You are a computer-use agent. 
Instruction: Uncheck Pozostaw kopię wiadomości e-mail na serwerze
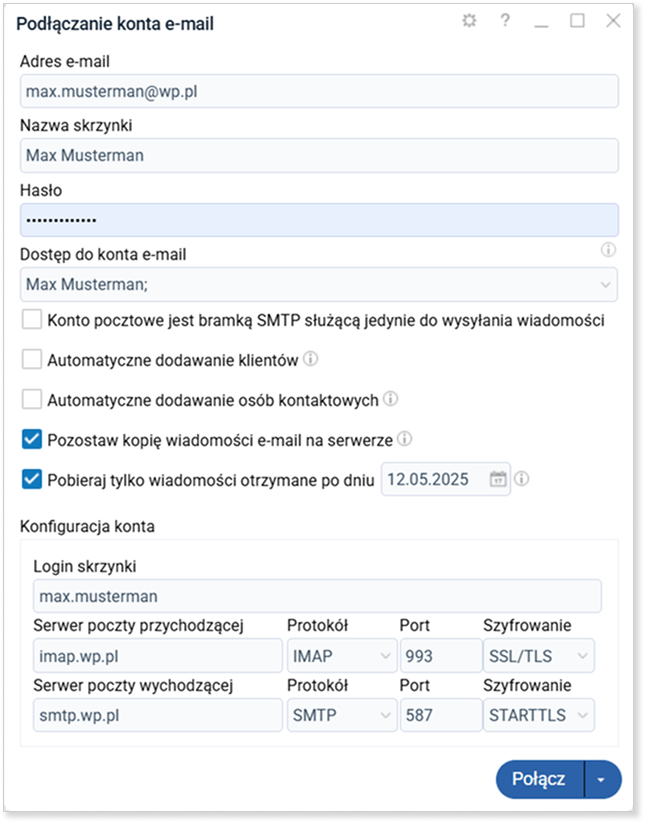(32, 439)
